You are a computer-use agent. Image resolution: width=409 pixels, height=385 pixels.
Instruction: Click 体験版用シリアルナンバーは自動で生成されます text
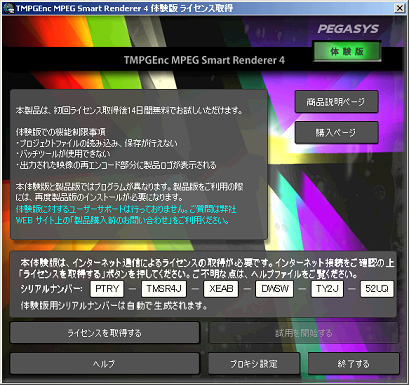point(114,305)
